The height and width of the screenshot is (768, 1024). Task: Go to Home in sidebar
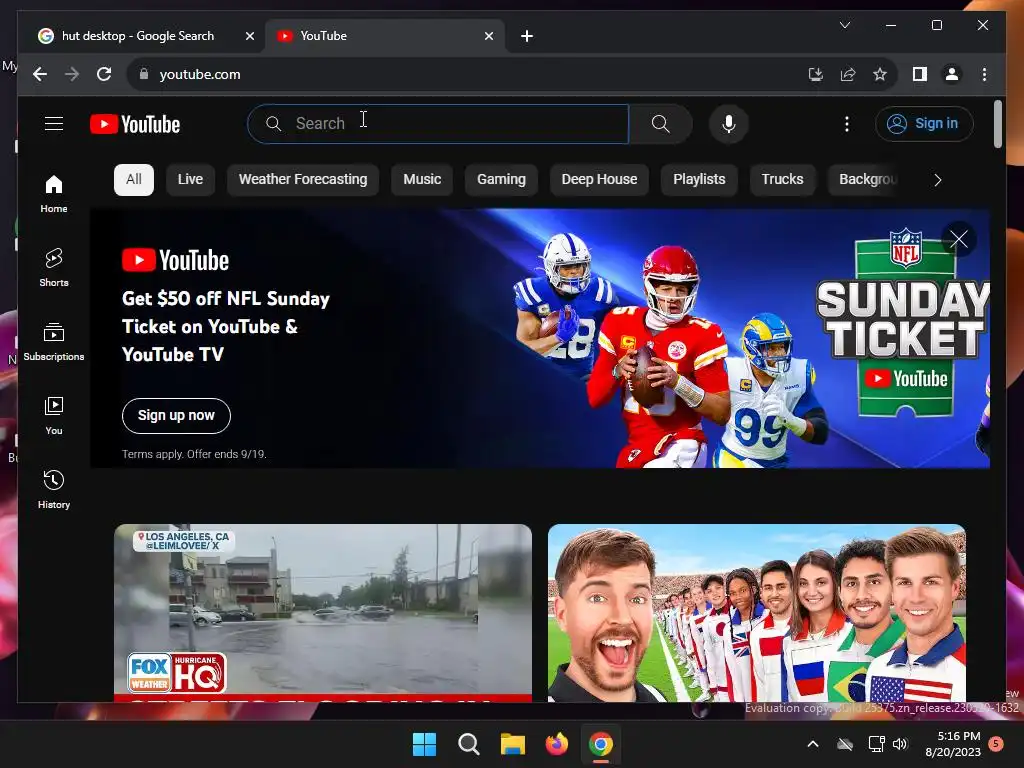[54, 193]
